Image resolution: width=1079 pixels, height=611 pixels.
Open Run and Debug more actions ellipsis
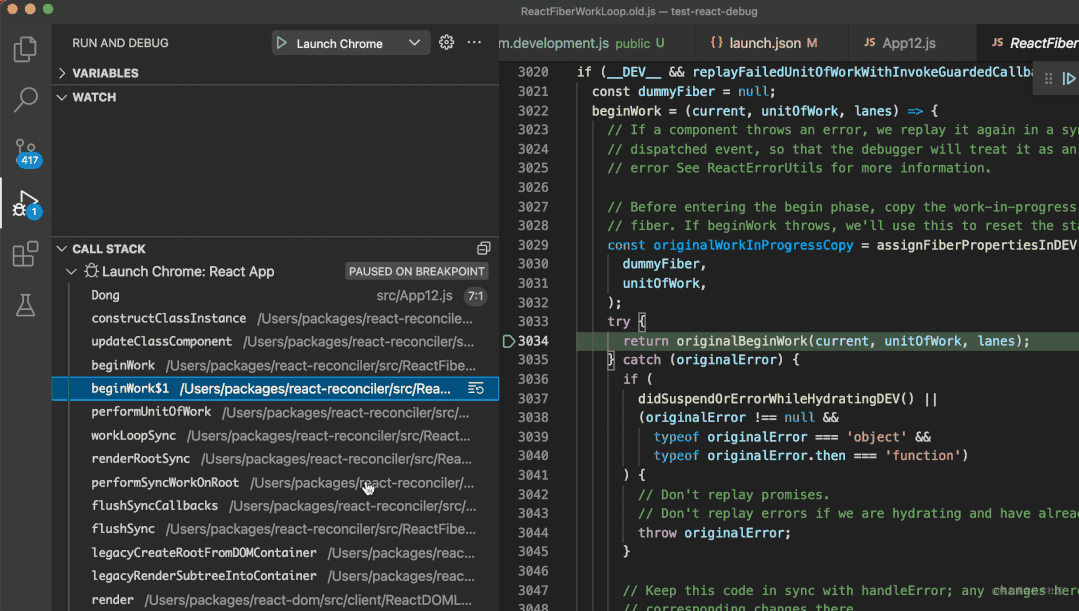[x=474, y=43]
